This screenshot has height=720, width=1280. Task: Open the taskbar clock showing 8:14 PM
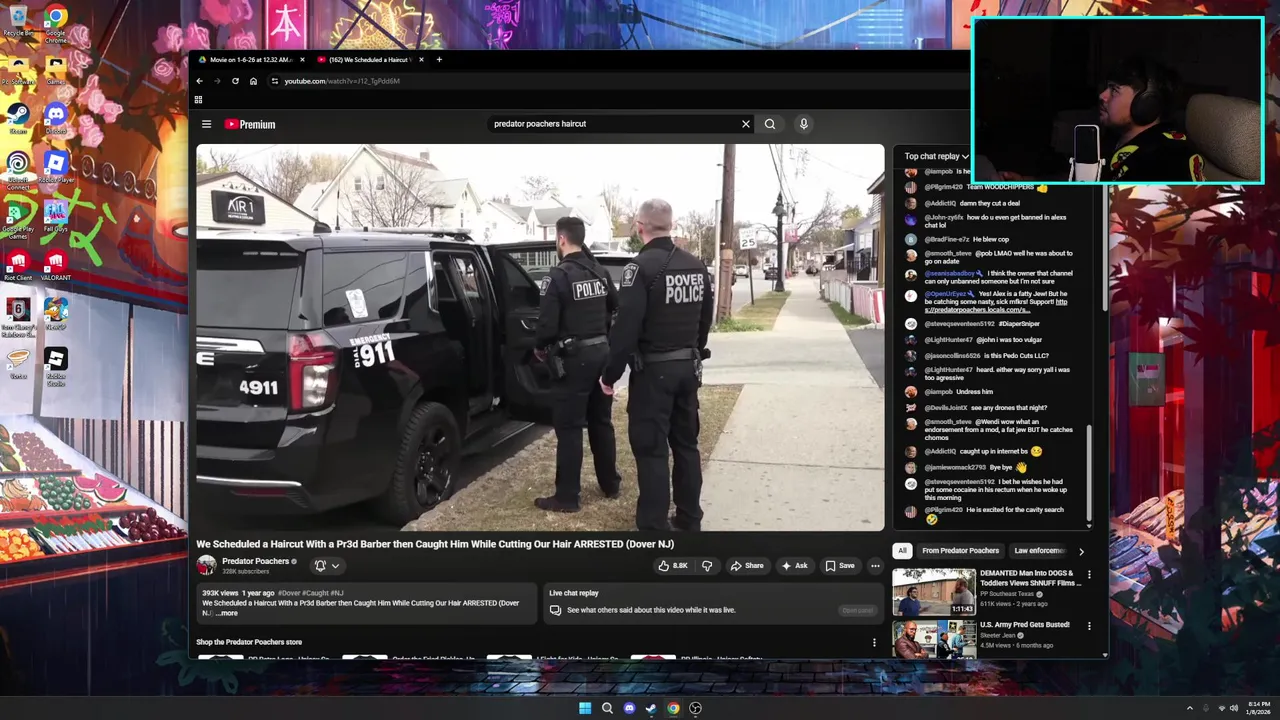pos(1258,708)
